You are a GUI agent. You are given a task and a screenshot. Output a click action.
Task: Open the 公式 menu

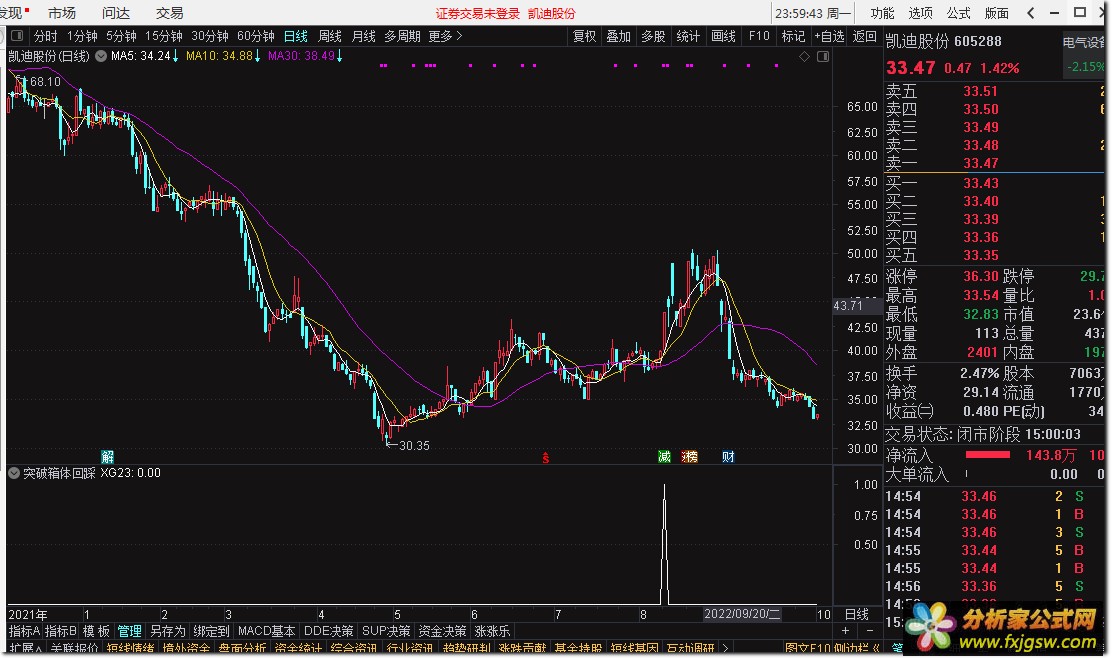pyautogui.click(x=958, y=13)
